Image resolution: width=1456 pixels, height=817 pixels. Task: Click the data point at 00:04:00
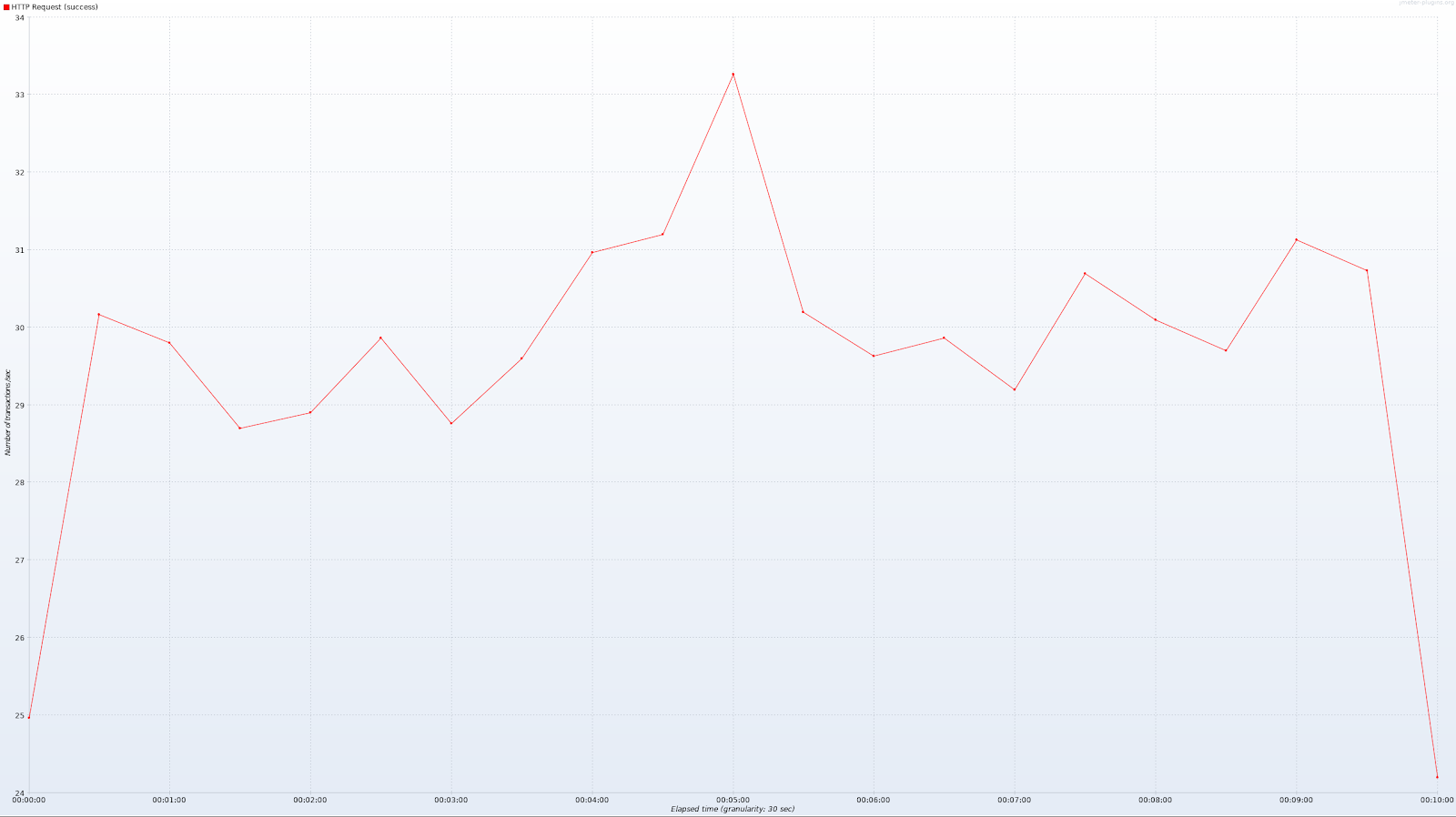pyautogui.click(x=592, y=252)
